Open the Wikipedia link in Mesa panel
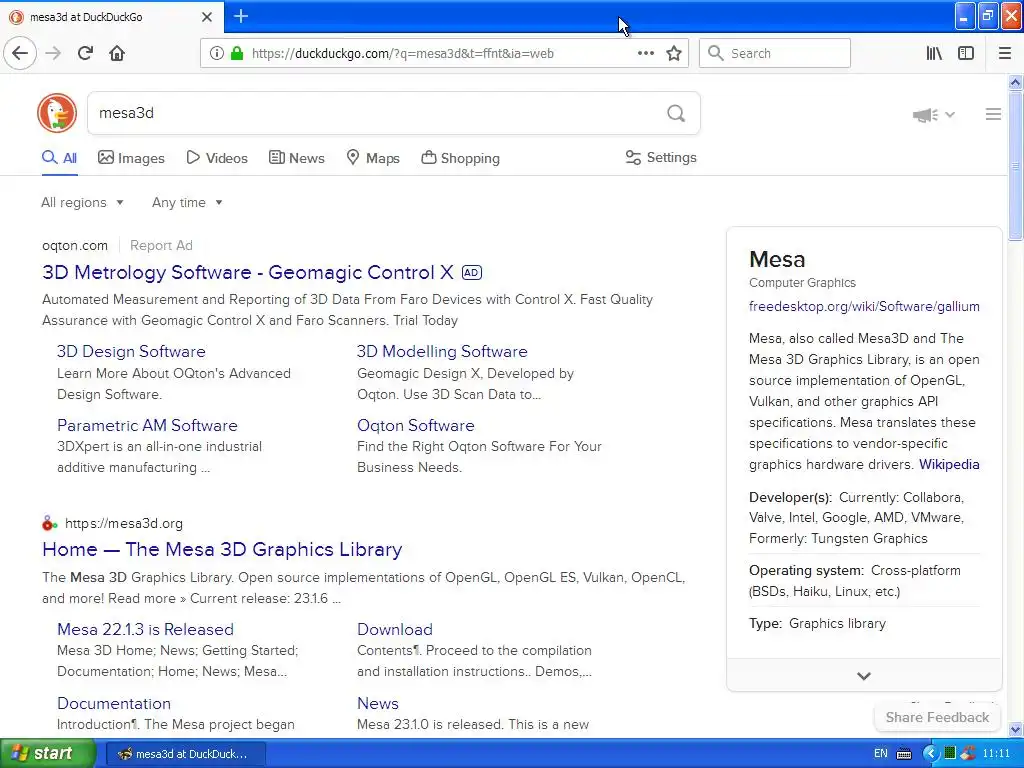The width and height of the screenshot is (1024, 768). click(x=949, y=464)
